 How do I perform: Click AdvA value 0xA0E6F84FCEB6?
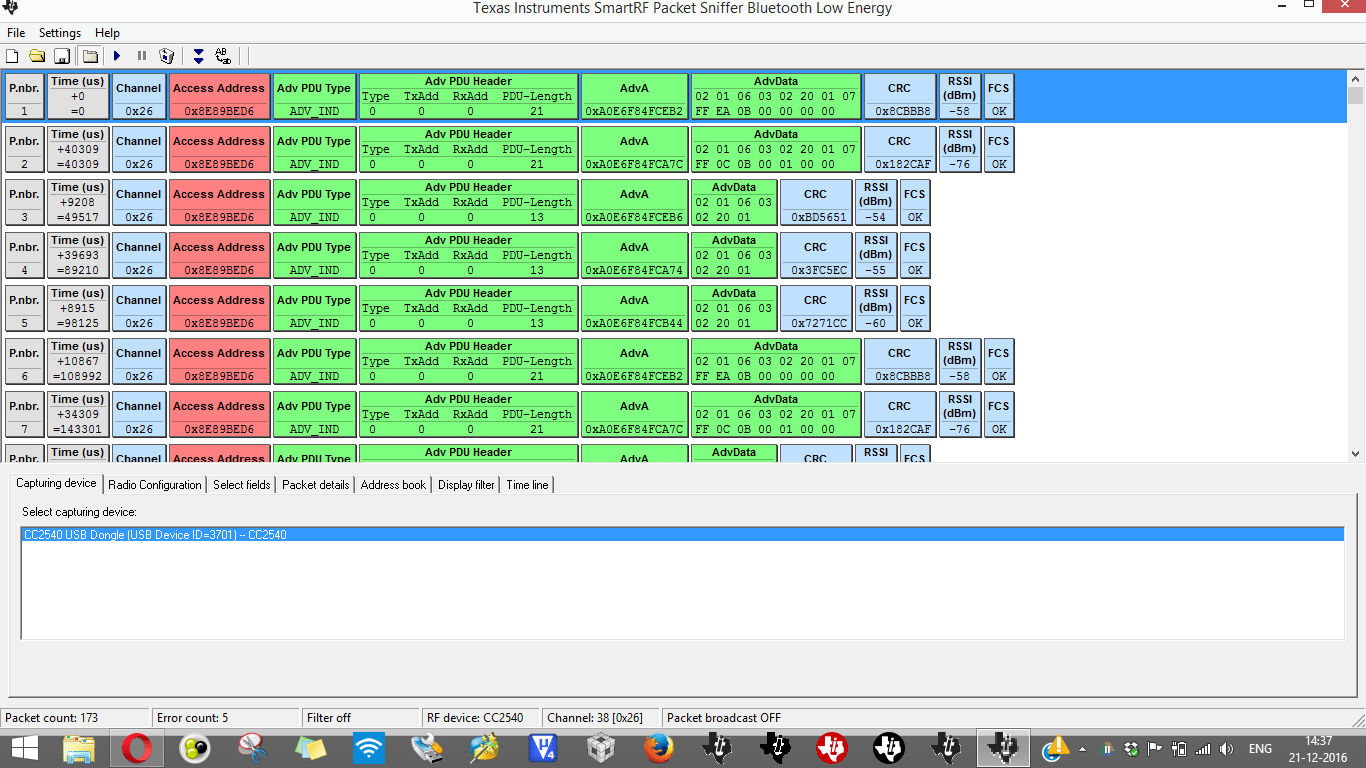(634, 217)
